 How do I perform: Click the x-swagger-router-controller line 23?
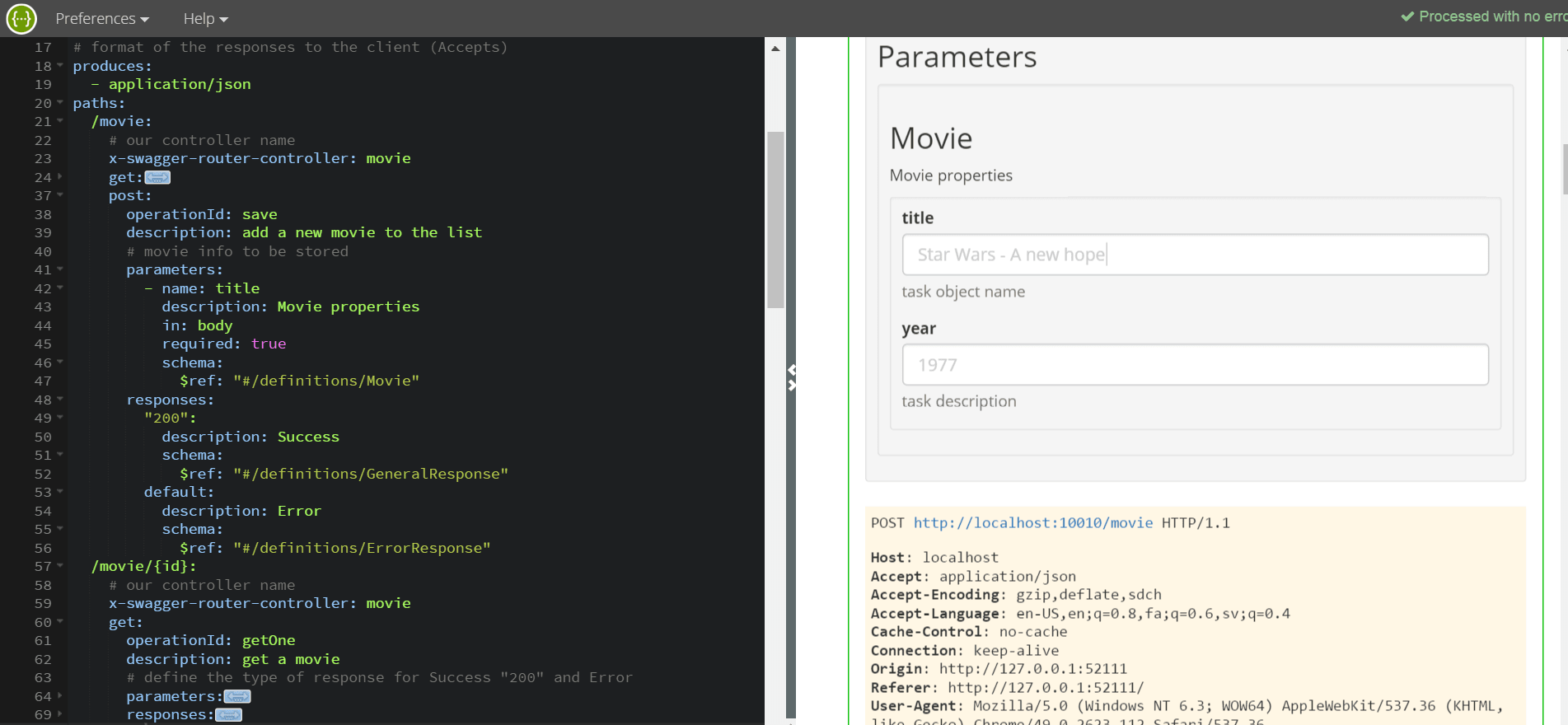pyautogui.click(x=260, y=158)
